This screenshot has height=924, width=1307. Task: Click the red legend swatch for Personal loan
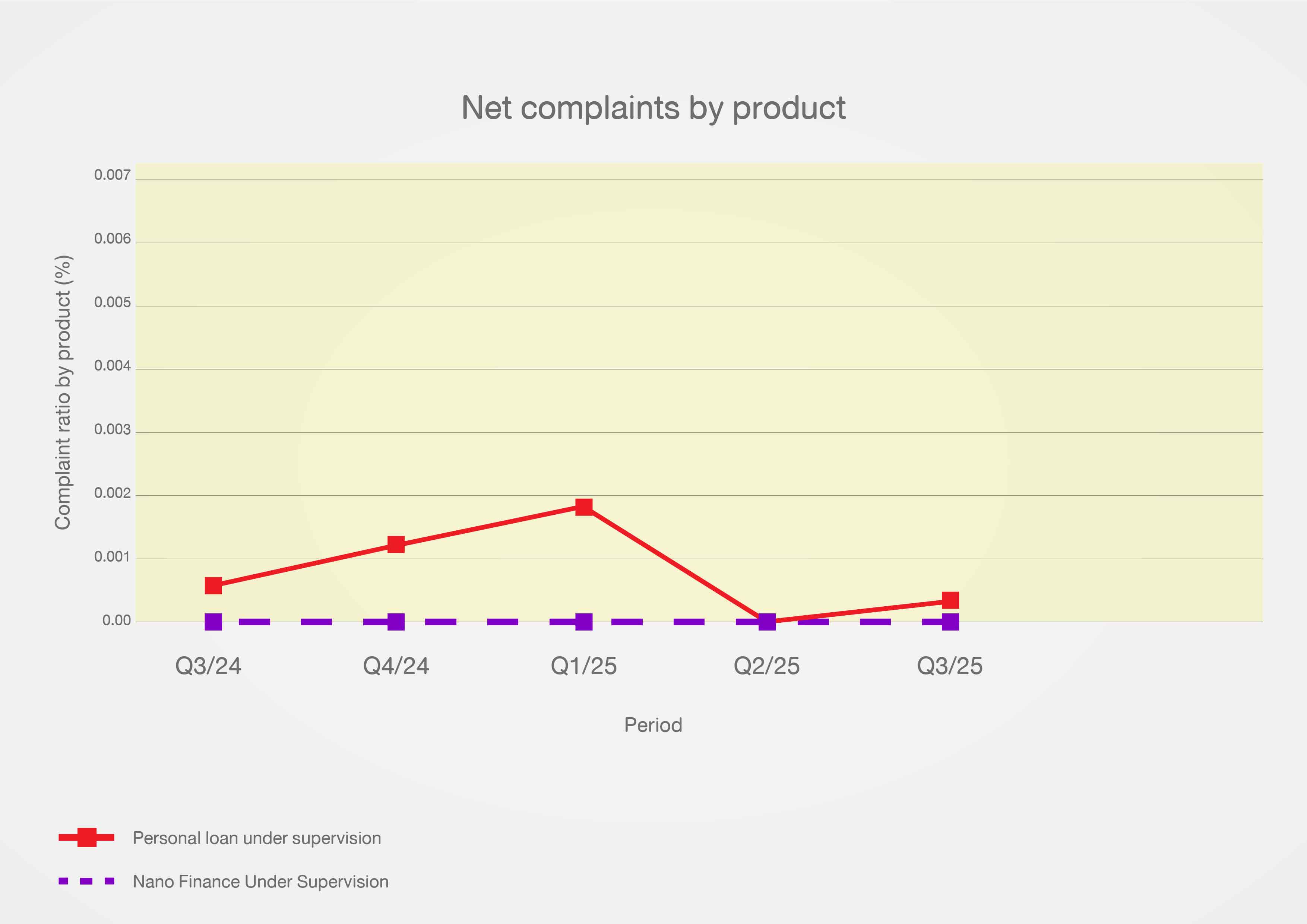pos(86,838)
